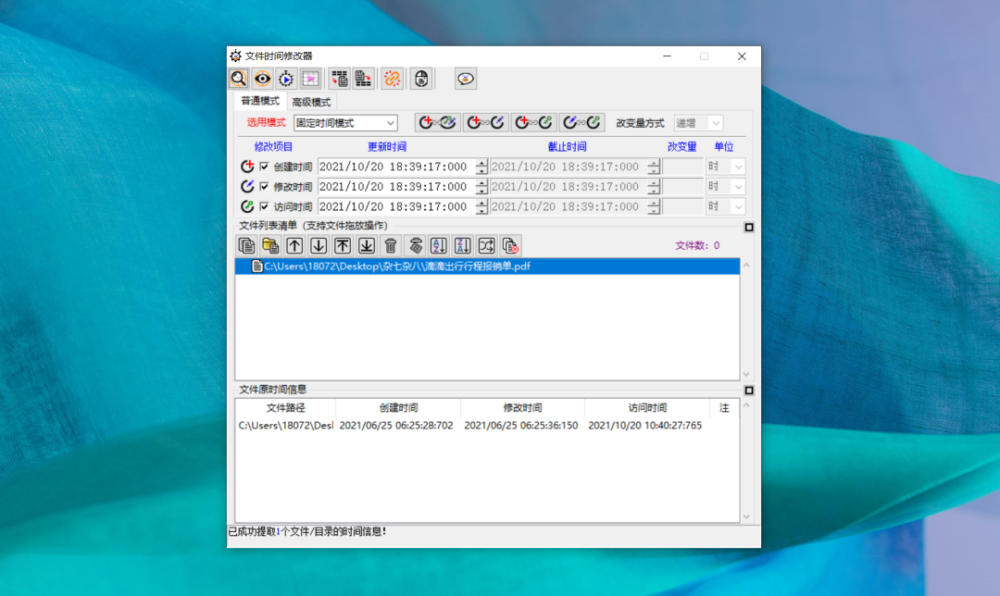This screenshot has width=1000, height=596.
Task: Click the eye preview icon in toolbar
Action: click(262, 78)
